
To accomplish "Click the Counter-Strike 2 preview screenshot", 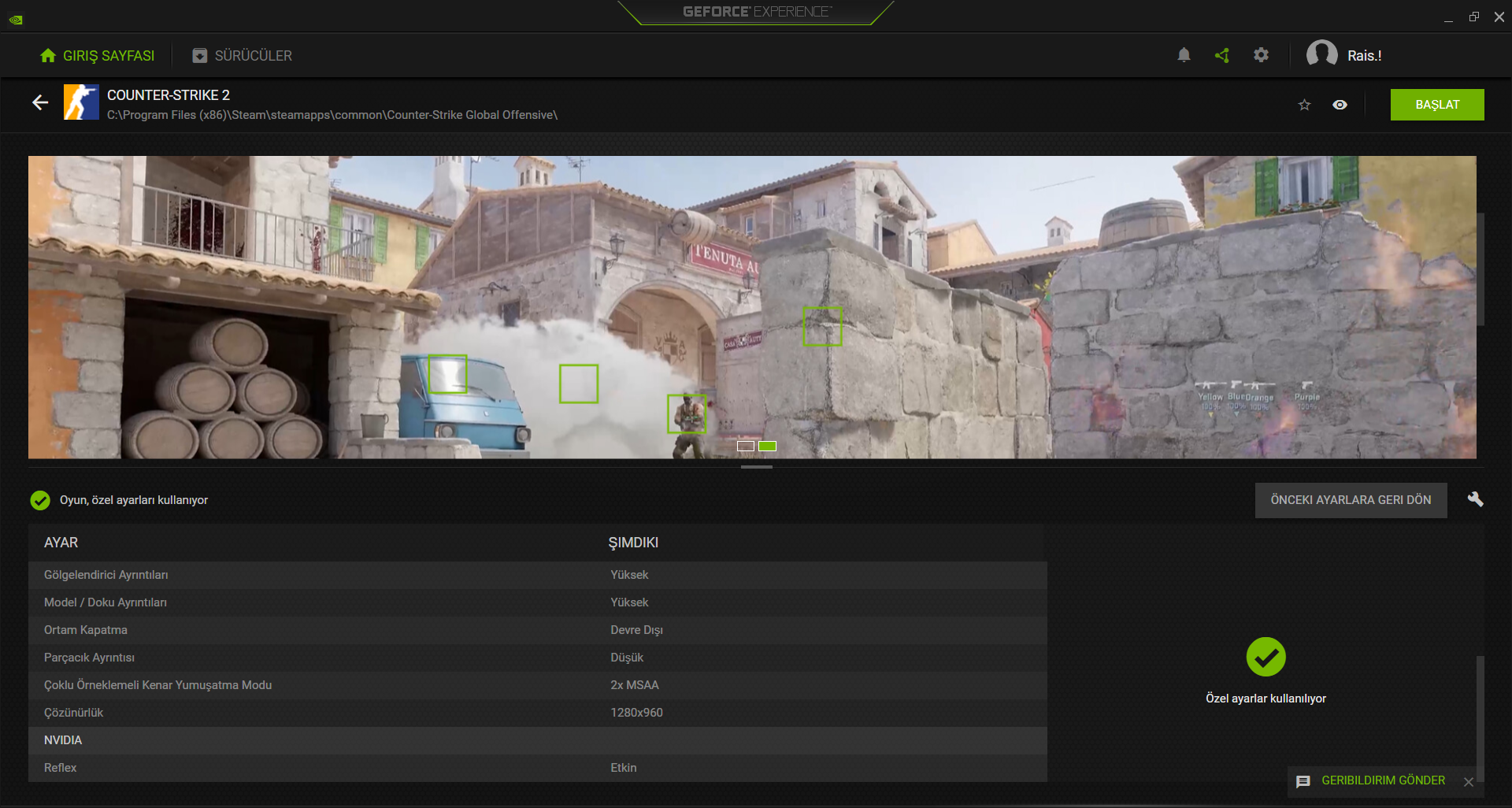I will point(752,307).
